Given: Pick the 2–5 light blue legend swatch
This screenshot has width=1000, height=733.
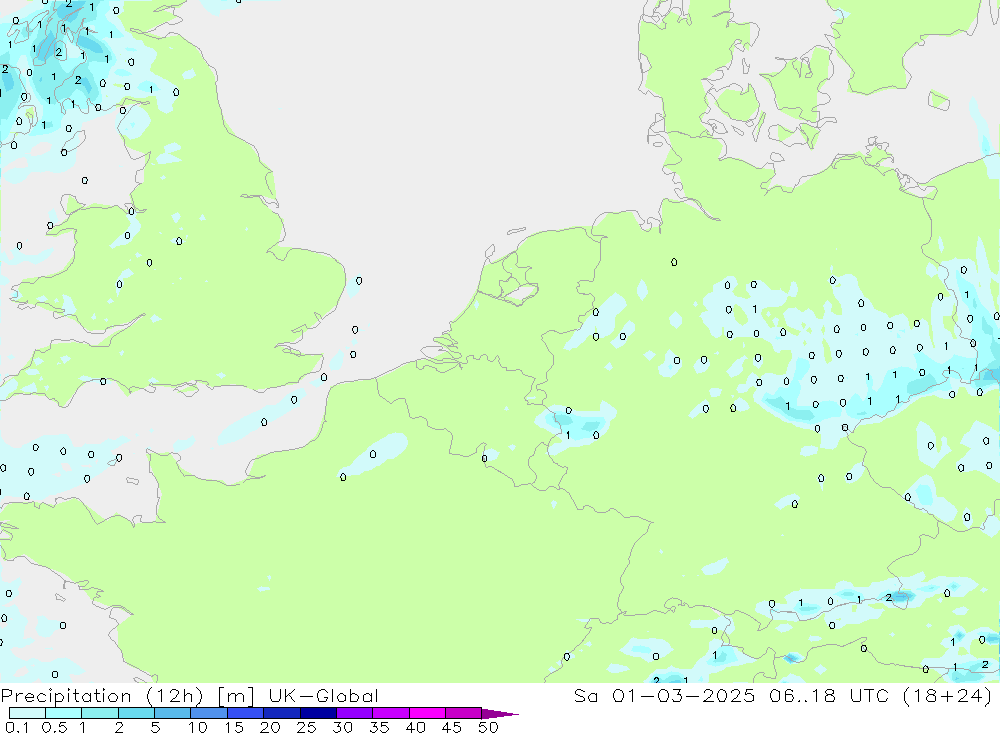Looking at the screenshot, I should 136,713.
